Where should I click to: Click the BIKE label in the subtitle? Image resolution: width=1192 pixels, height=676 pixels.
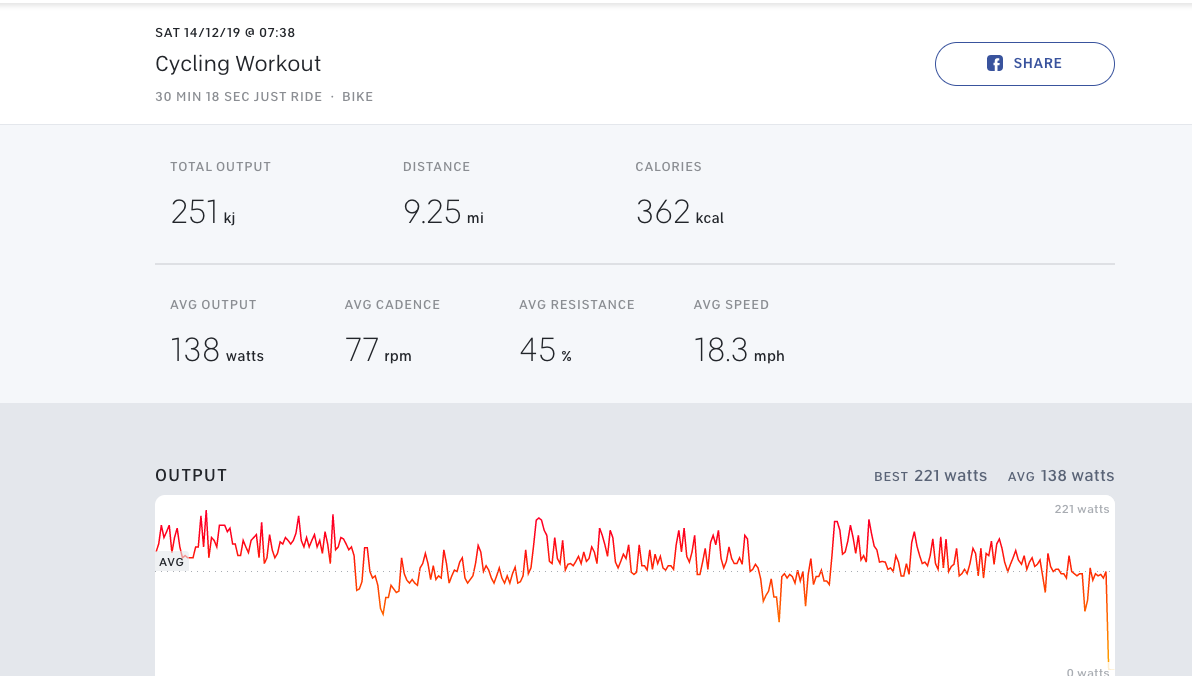coord(357,97)
